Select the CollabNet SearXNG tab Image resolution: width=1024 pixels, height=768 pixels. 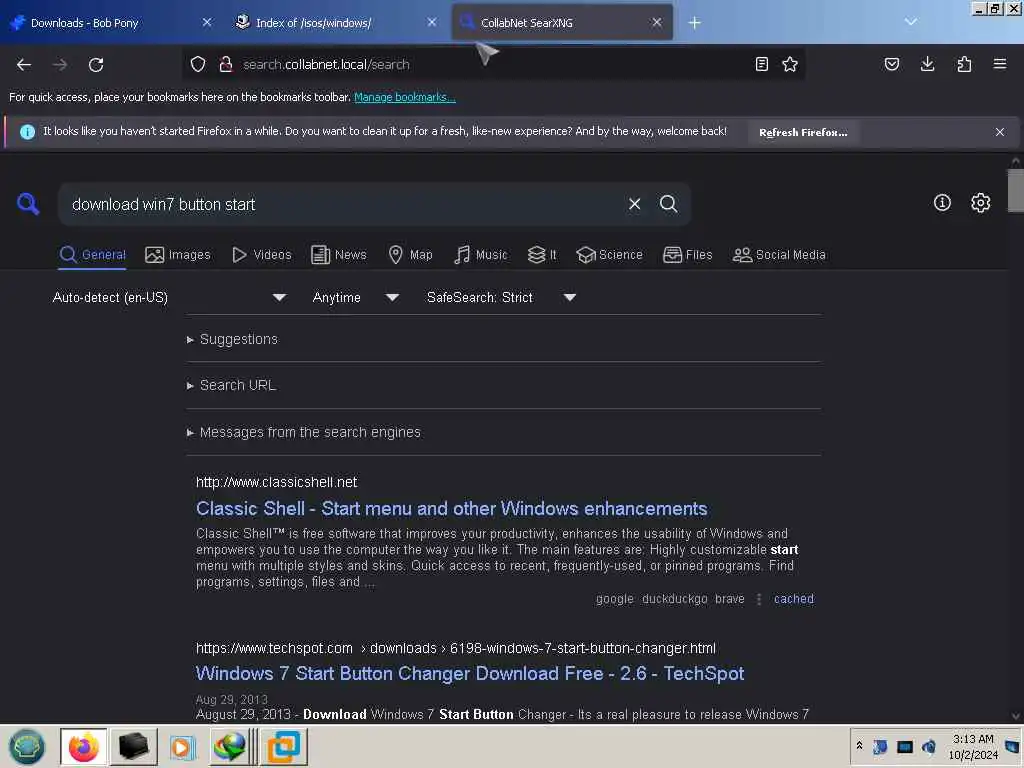tap(562, 23)
